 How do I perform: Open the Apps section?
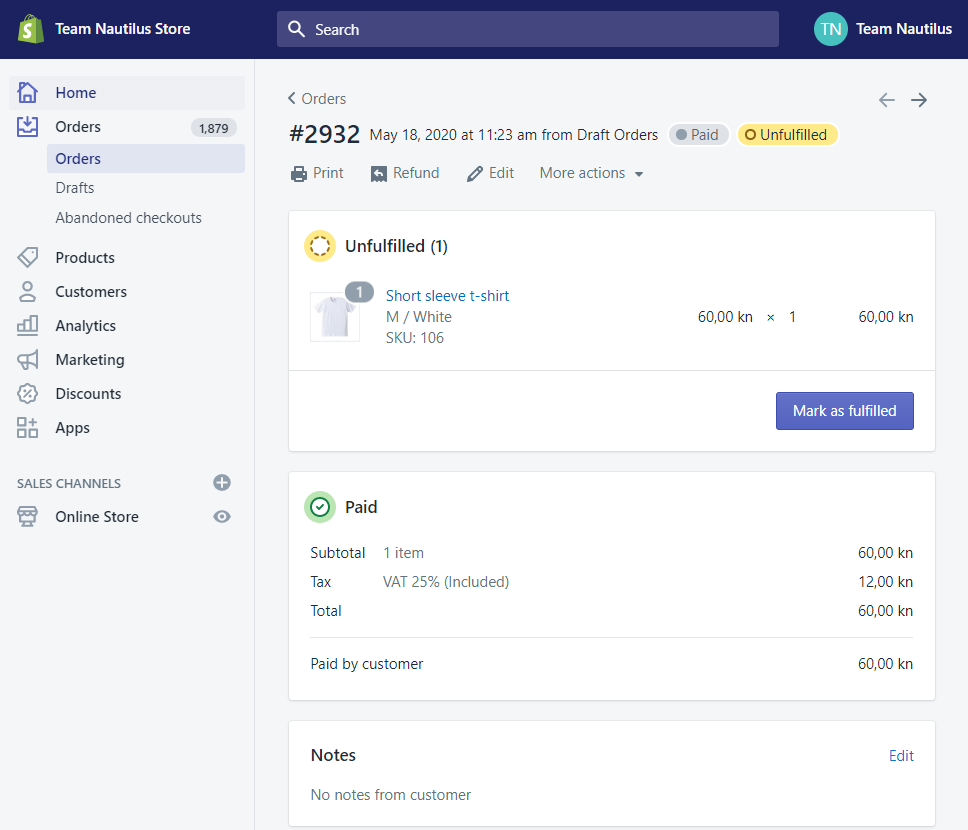(72, 428)
